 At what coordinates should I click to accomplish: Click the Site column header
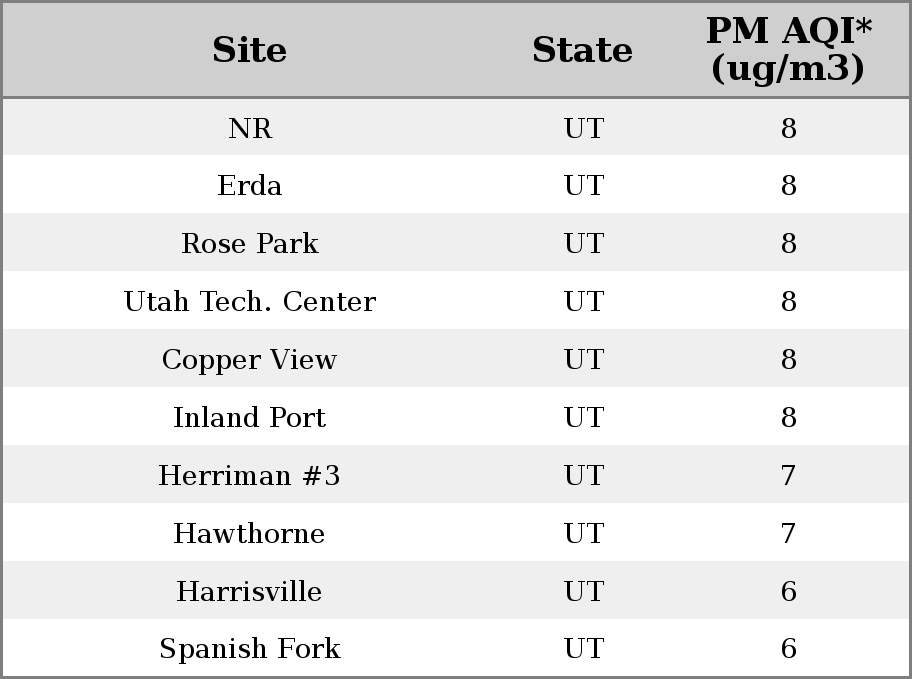pyautogui.click(x=250, y=50)
